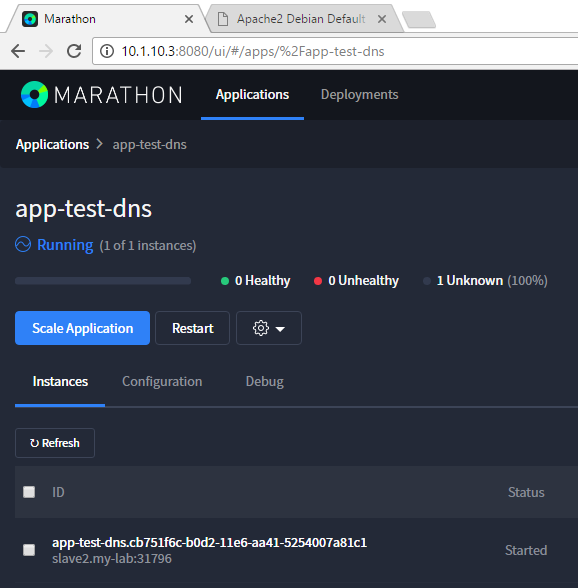Click the Marathon logo icon
Viewport: 578px width, 588px height.
coord(35,94)
